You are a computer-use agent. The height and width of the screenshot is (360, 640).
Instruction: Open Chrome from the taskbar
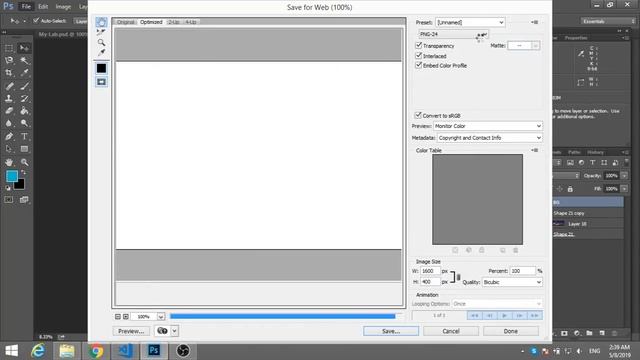(96, 351)
